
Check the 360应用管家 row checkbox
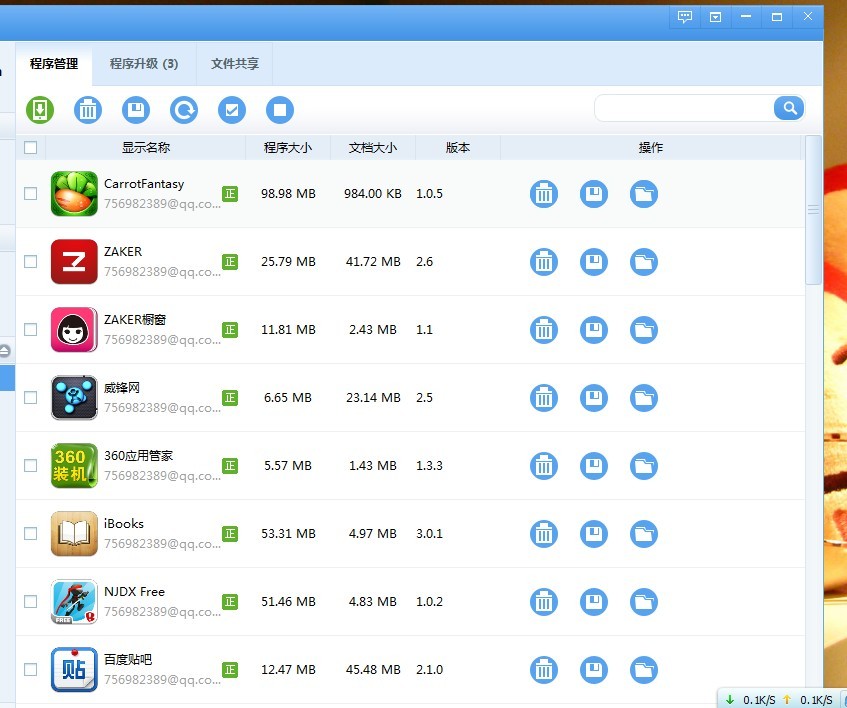(x=31, y=466)
